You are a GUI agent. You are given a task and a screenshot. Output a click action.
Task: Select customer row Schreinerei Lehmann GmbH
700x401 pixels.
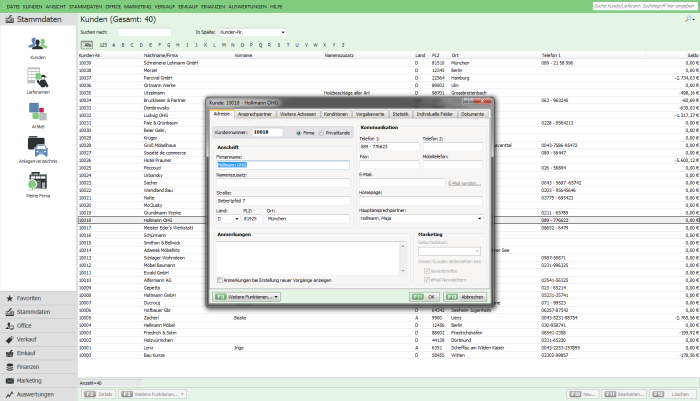[388, 63]
